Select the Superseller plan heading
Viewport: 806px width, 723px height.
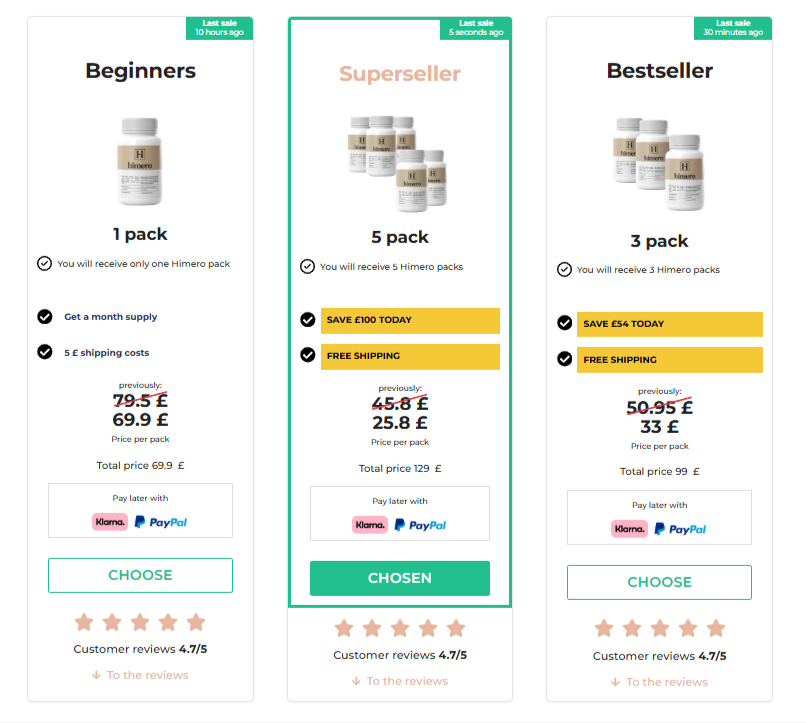click(x=399, y=73)
